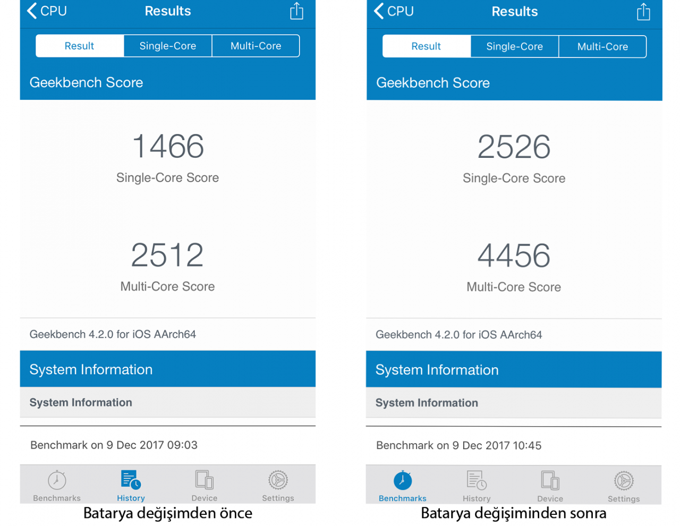Screen dimensions: 680x526
Task: Open History icon in right screenshot tab bar
Action: pyautogui.click(x=476, y=482)
